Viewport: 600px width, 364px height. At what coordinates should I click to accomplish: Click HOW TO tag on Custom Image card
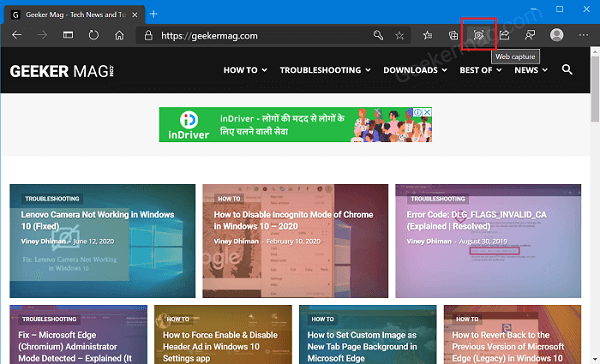click(323, 319)
